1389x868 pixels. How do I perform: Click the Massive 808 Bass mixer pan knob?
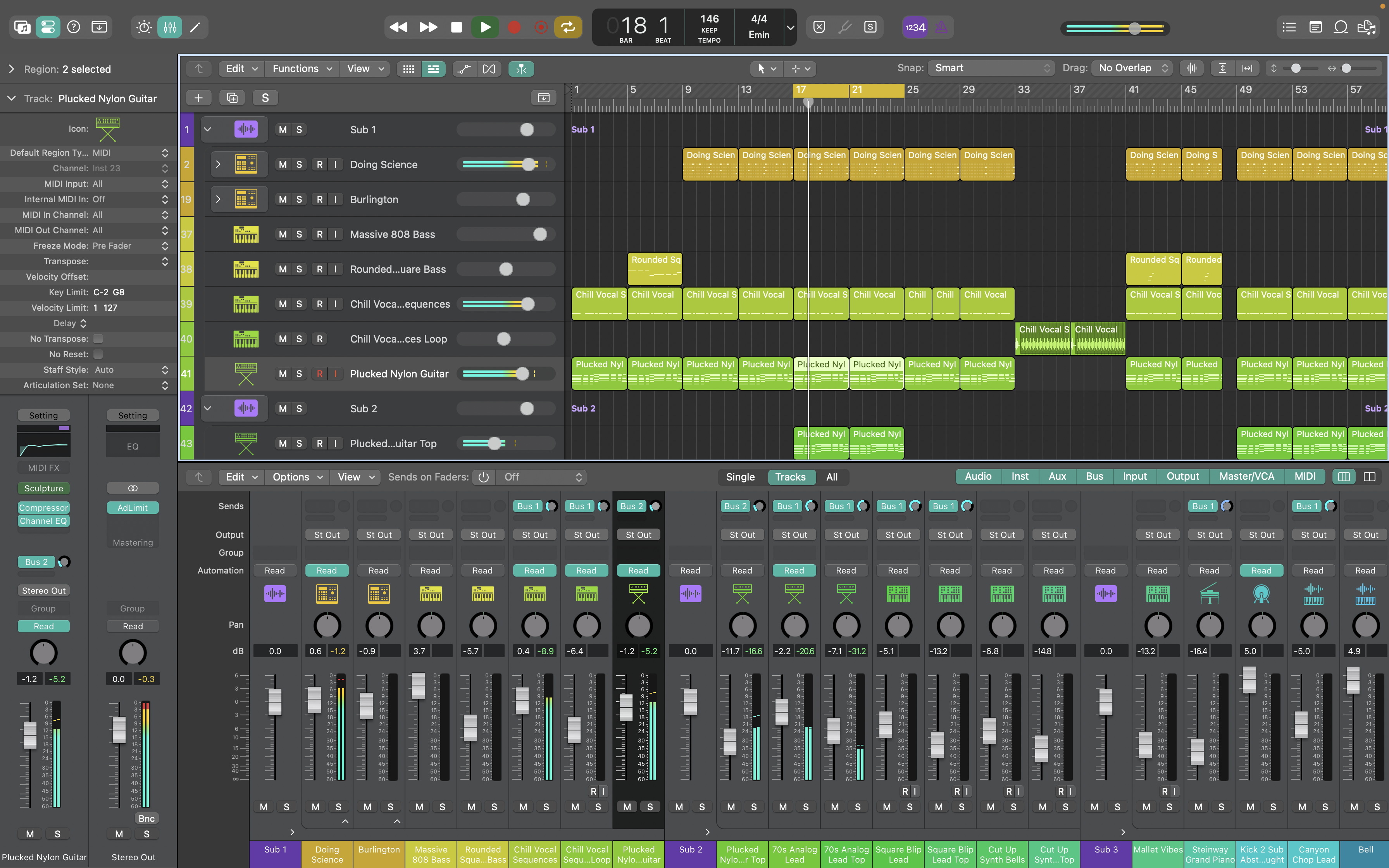coord(431,626)
